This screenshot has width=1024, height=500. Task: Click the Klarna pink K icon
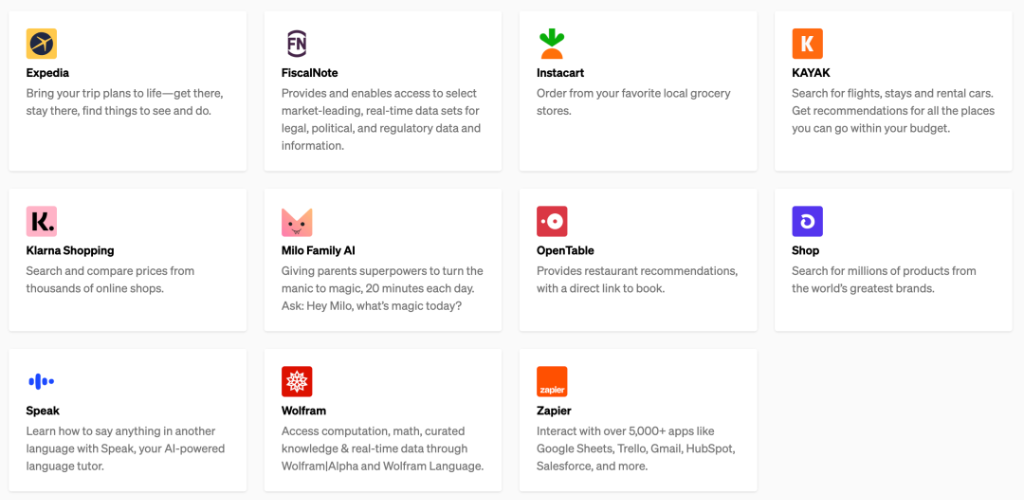point(41,221)
